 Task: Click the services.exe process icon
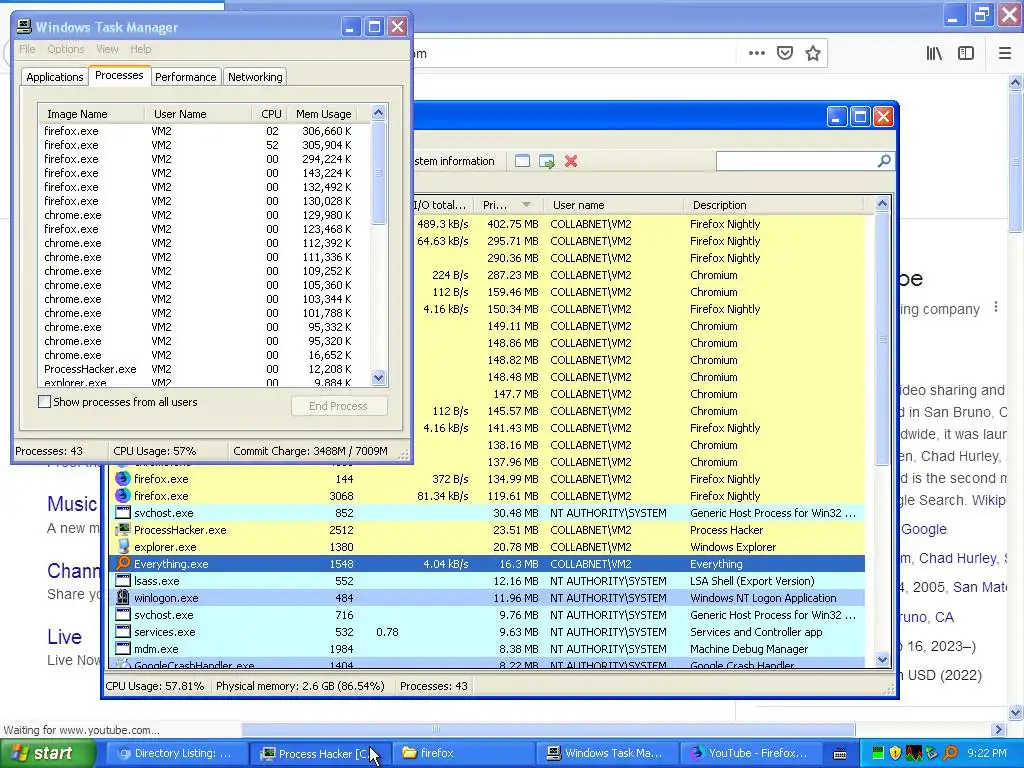[x=123, y=631]
